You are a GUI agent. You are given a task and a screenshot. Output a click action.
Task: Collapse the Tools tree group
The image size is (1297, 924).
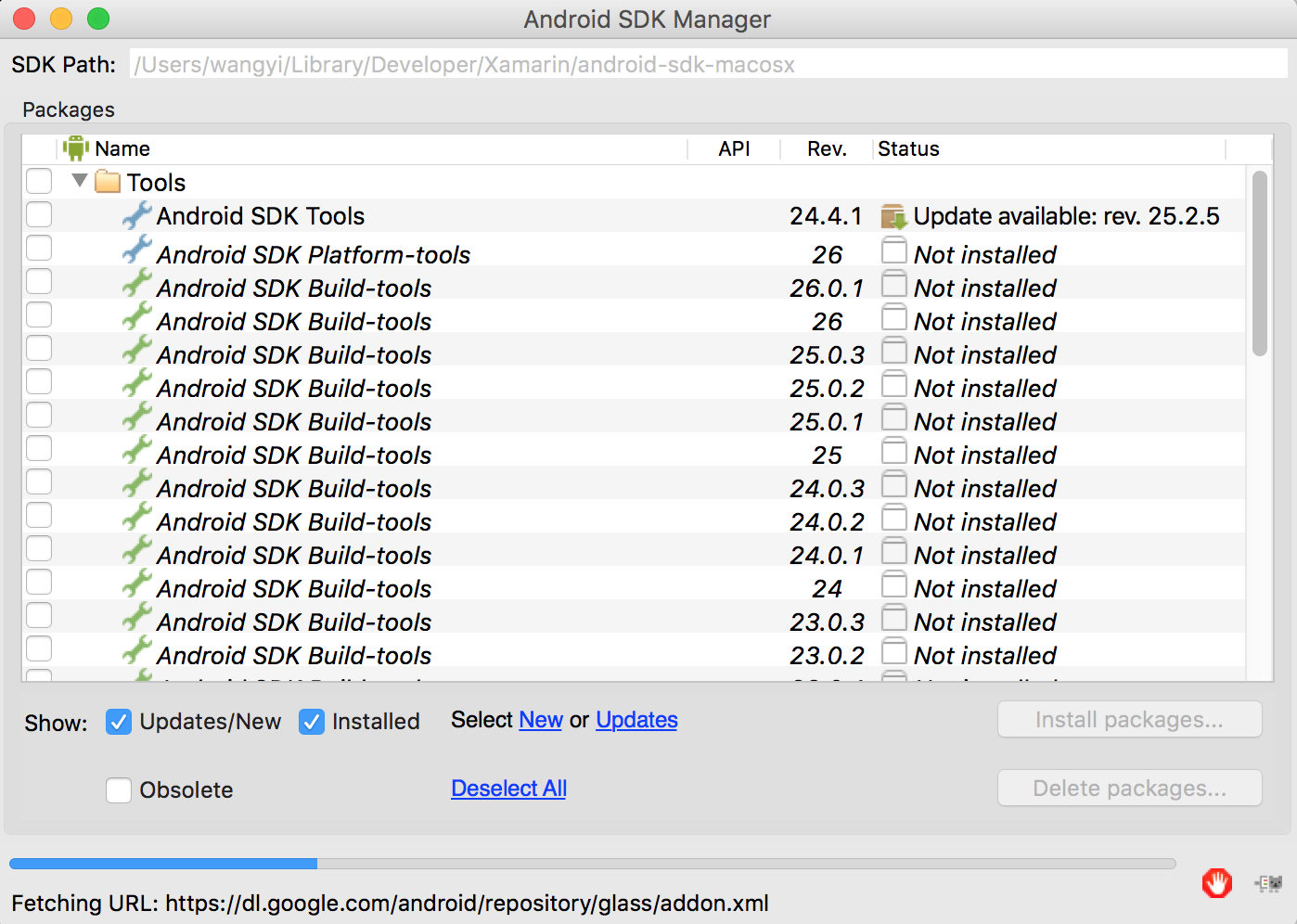coord(80,181)
